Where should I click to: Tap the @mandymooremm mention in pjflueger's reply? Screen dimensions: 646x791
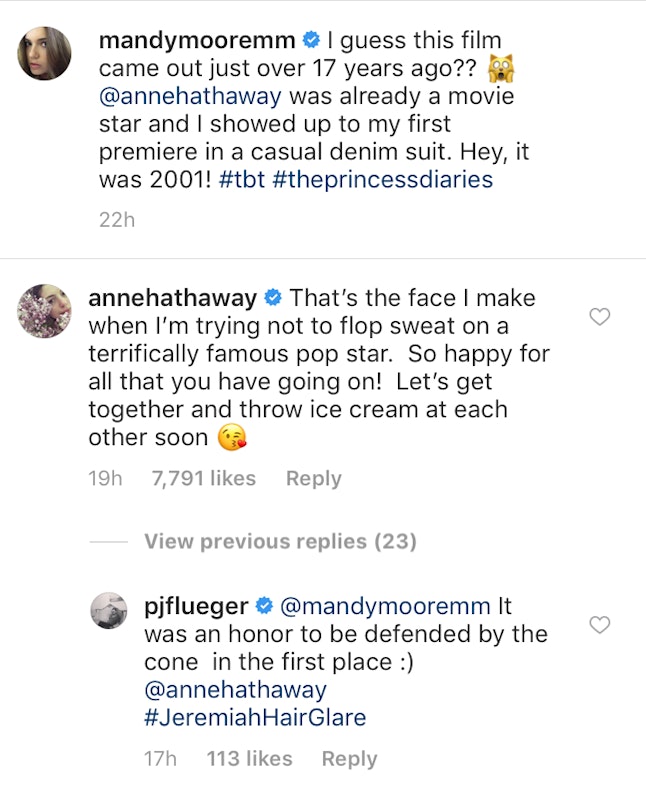(x=388, y=606)
